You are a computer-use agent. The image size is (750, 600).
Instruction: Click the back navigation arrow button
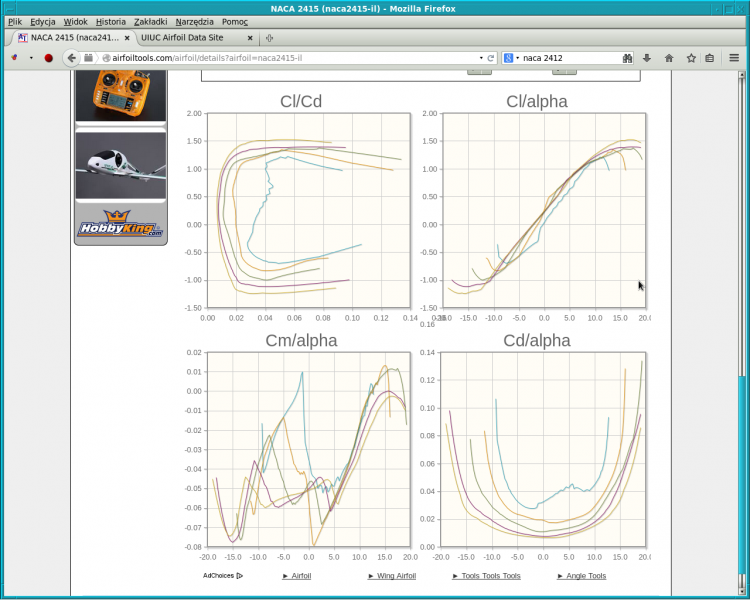[72, 58]
